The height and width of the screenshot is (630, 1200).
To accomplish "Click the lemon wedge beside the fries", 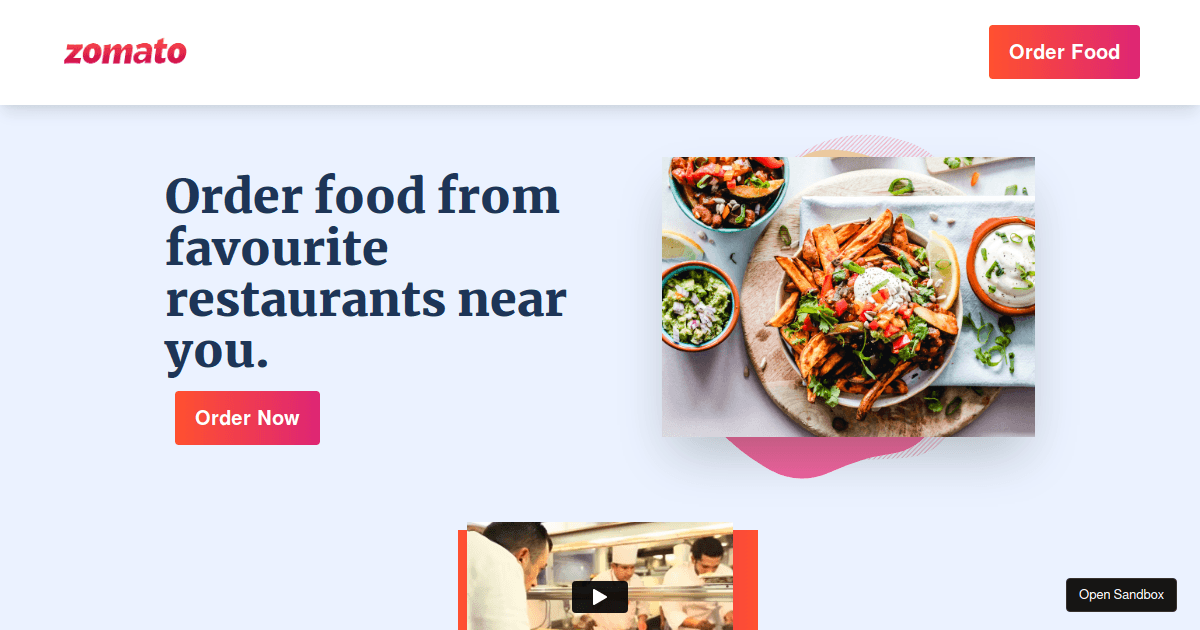I will 941,266.
